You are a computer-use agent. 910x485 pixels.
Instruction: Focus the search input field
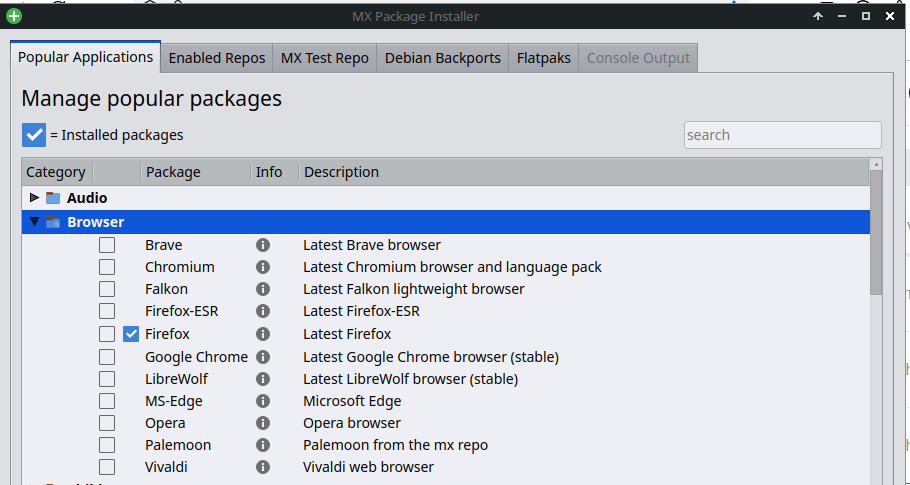782,135
